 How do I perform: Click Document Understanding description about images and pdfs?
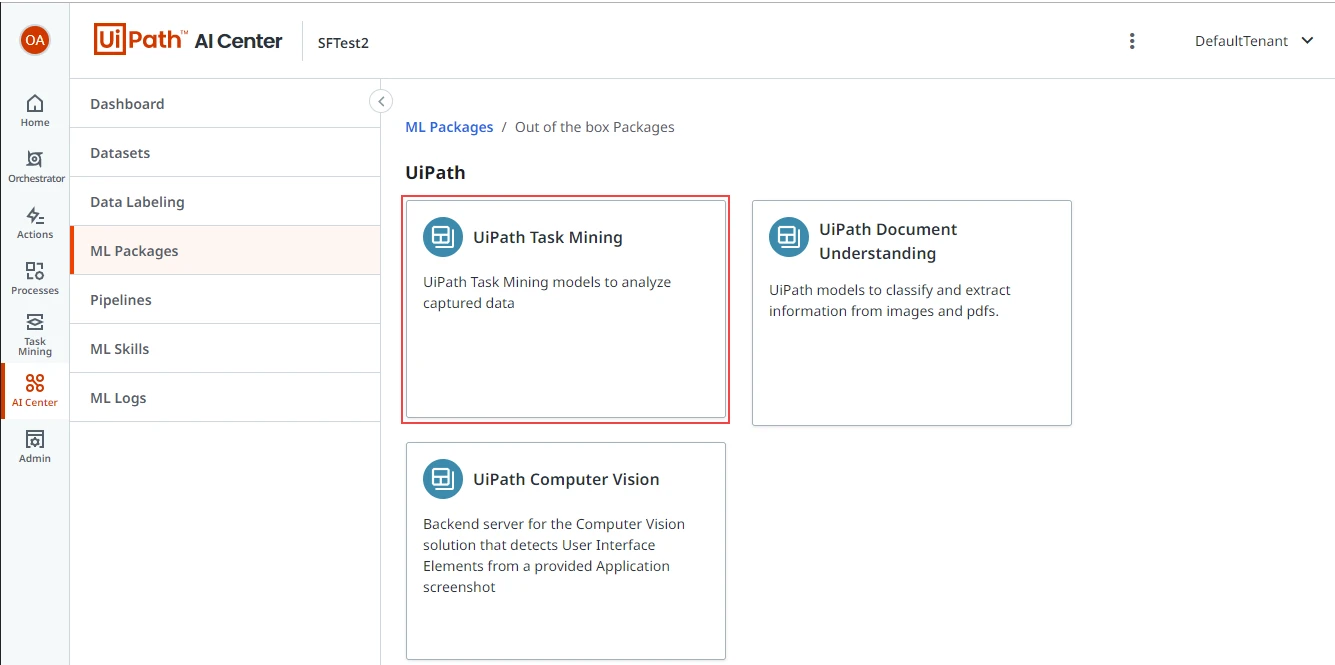(x=890, y=300)
